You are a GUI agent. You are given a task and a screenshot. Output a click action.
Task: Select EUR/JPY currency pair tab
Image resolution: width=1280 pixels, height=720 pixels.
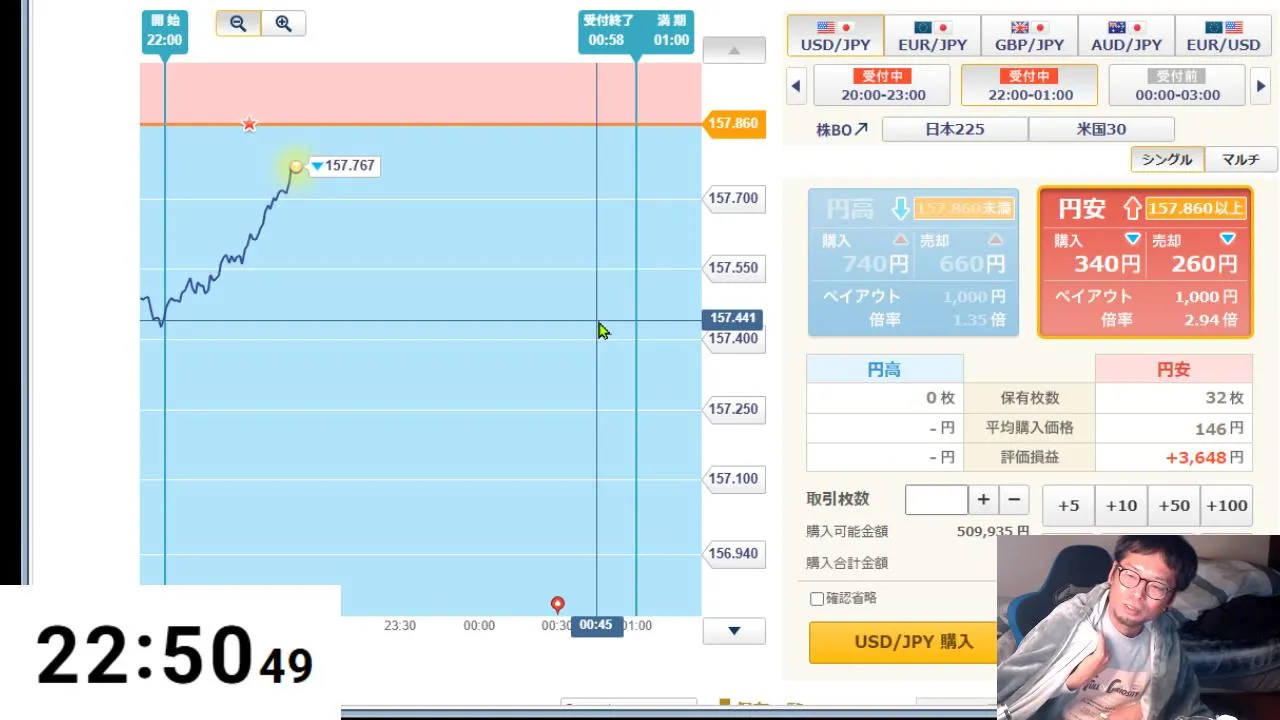tap(932, 36)
